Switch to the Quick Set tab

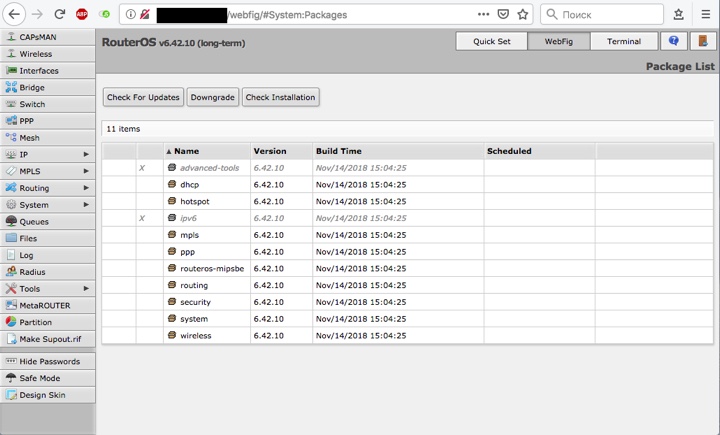(x=492, y=41)
